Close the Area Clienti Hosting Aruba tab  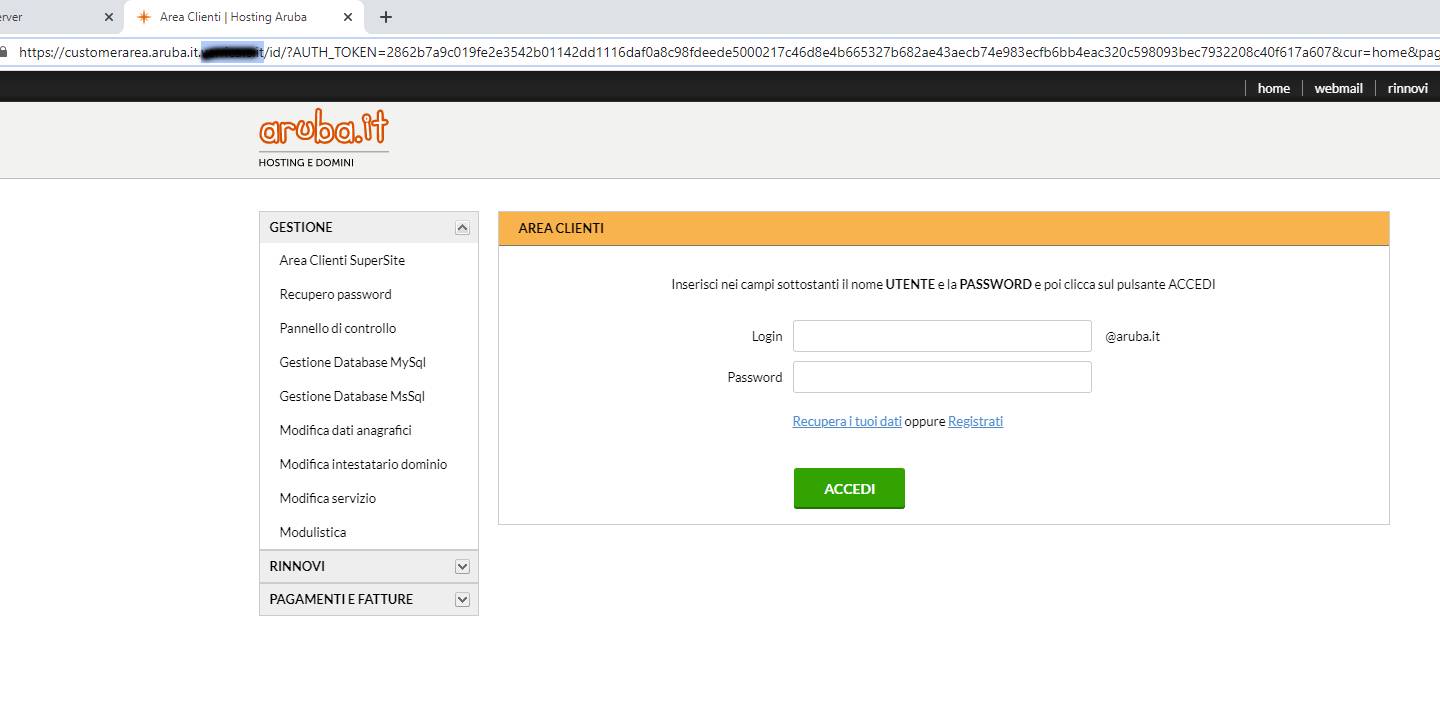point(348,17)
